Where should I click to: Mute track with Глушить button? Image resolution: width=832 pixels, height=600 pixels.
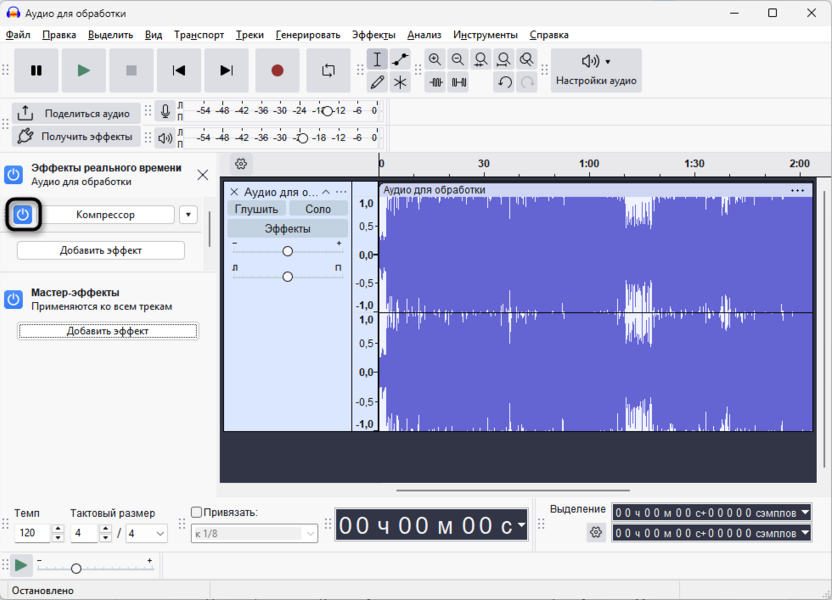click(256, 209)
